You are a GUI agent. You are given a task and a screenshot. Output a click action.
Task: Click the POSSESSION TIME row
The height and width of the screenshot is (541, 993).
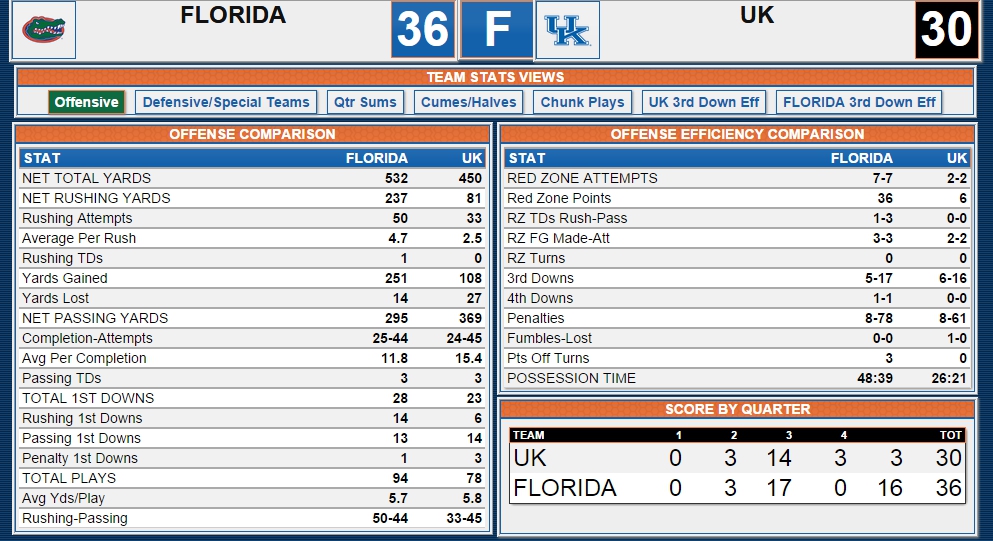tap(737, 378)
